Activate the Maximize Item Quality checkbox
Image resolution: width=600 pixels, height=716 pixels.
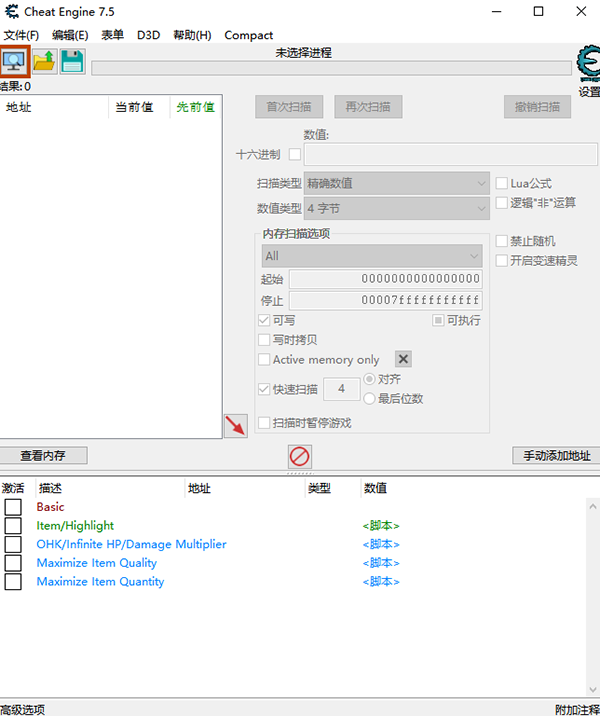13,563
